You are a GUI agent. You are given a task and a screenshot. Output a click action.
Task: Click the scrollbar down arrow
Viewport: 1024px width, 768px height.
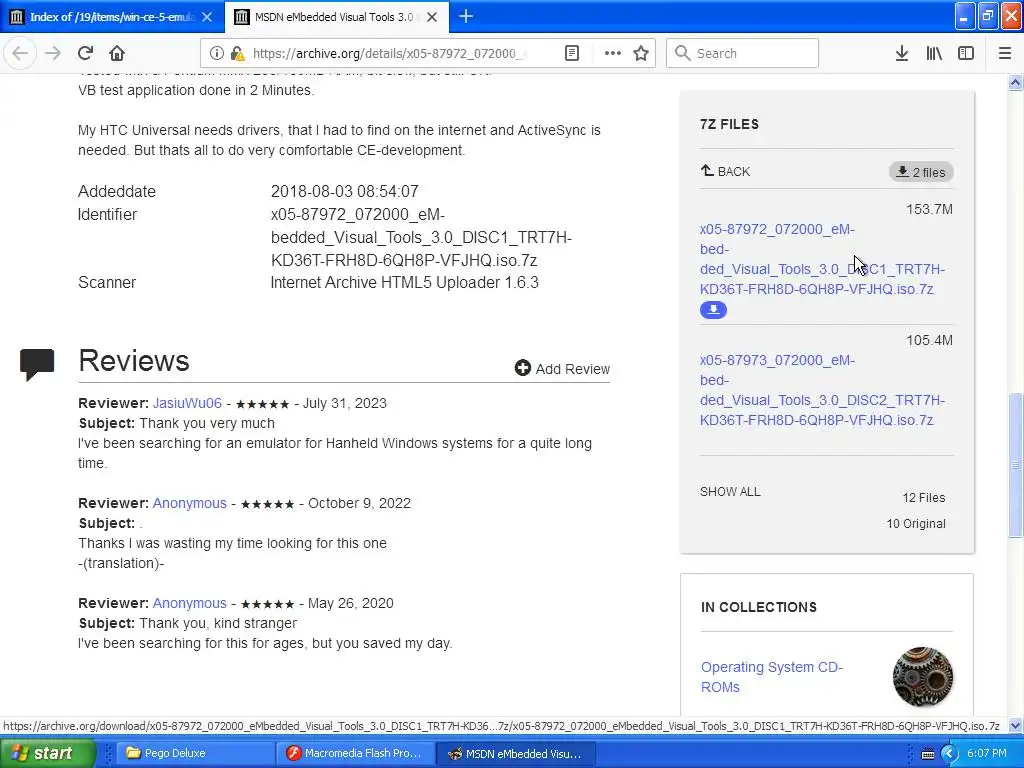[x=1015, y=726]
